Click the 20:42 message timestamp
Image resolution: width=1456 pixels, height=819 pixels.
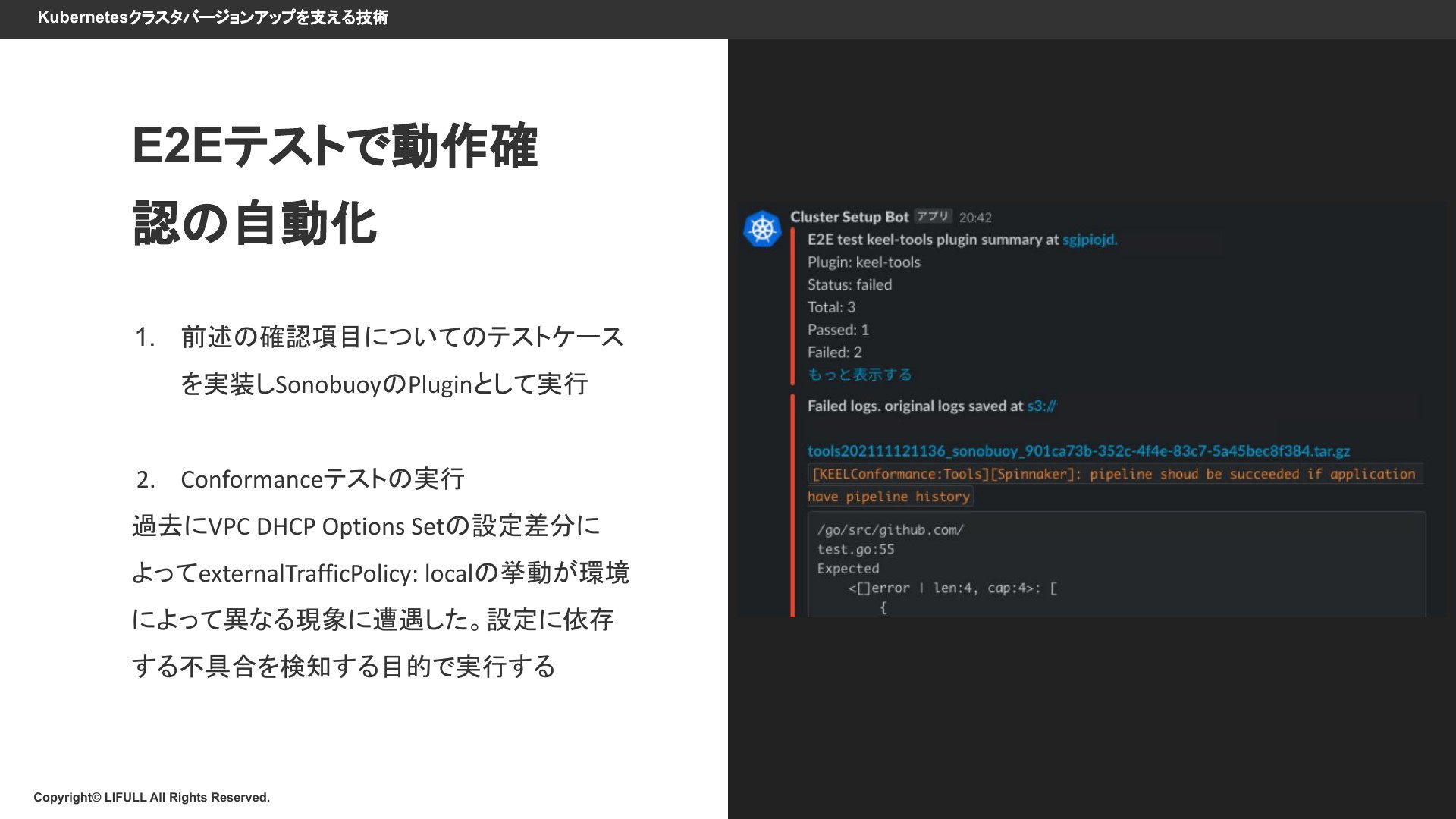click(x=975, y=218)
